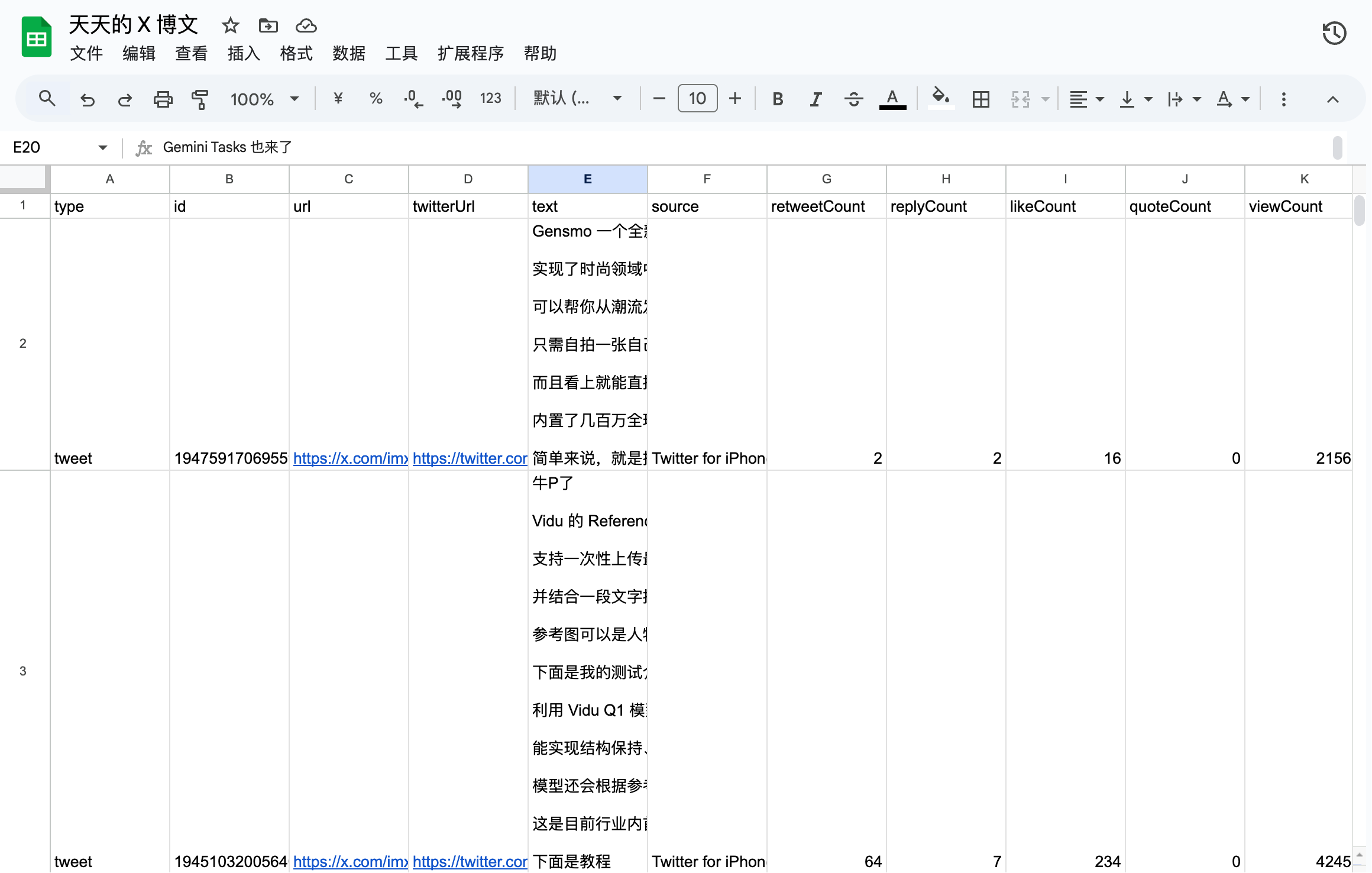Open the font family dropdown
Screen dimensions: 1372x873
[x=577, y=98]
